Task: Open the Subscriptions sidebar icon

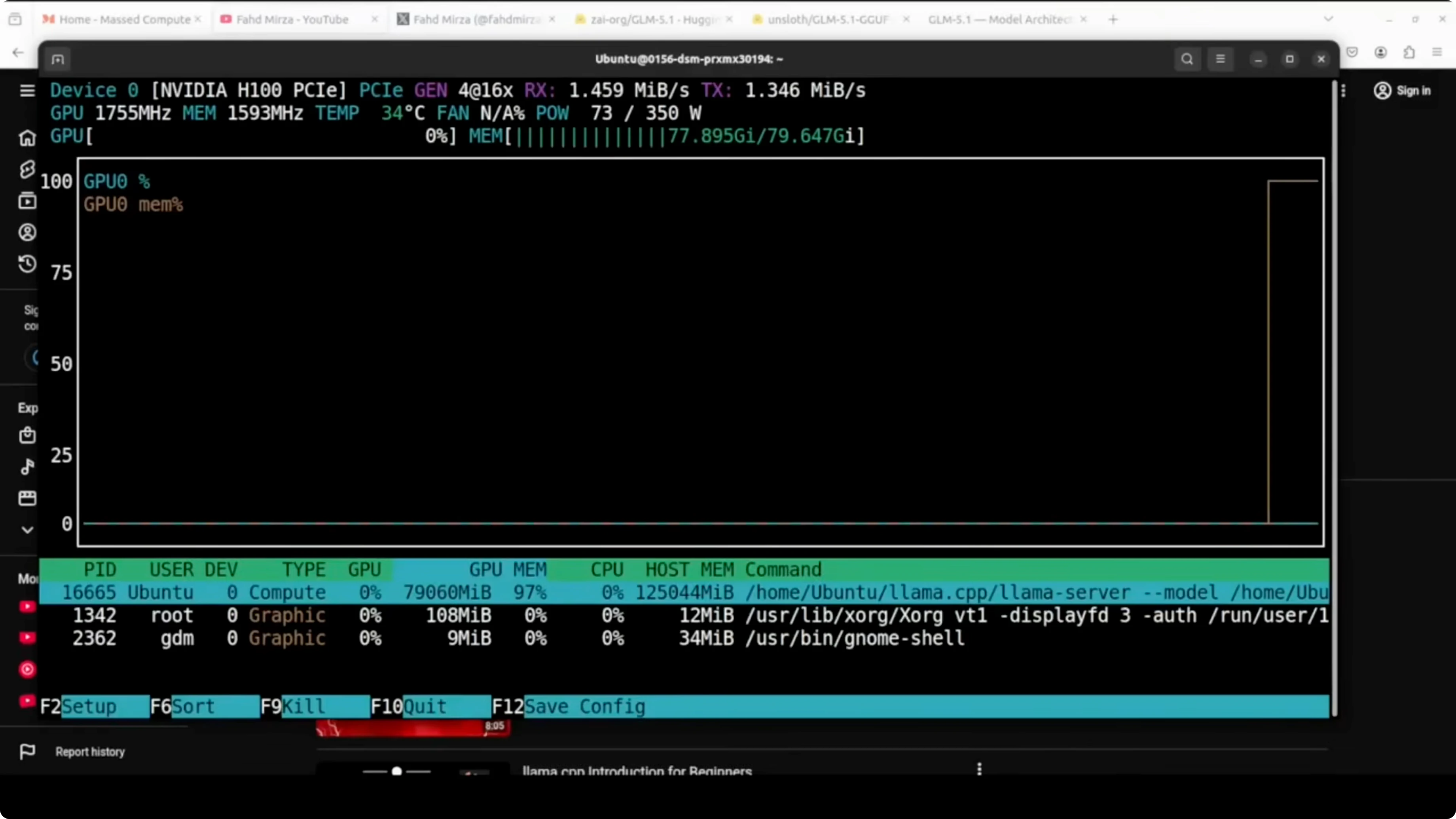Action: [27, 201]
